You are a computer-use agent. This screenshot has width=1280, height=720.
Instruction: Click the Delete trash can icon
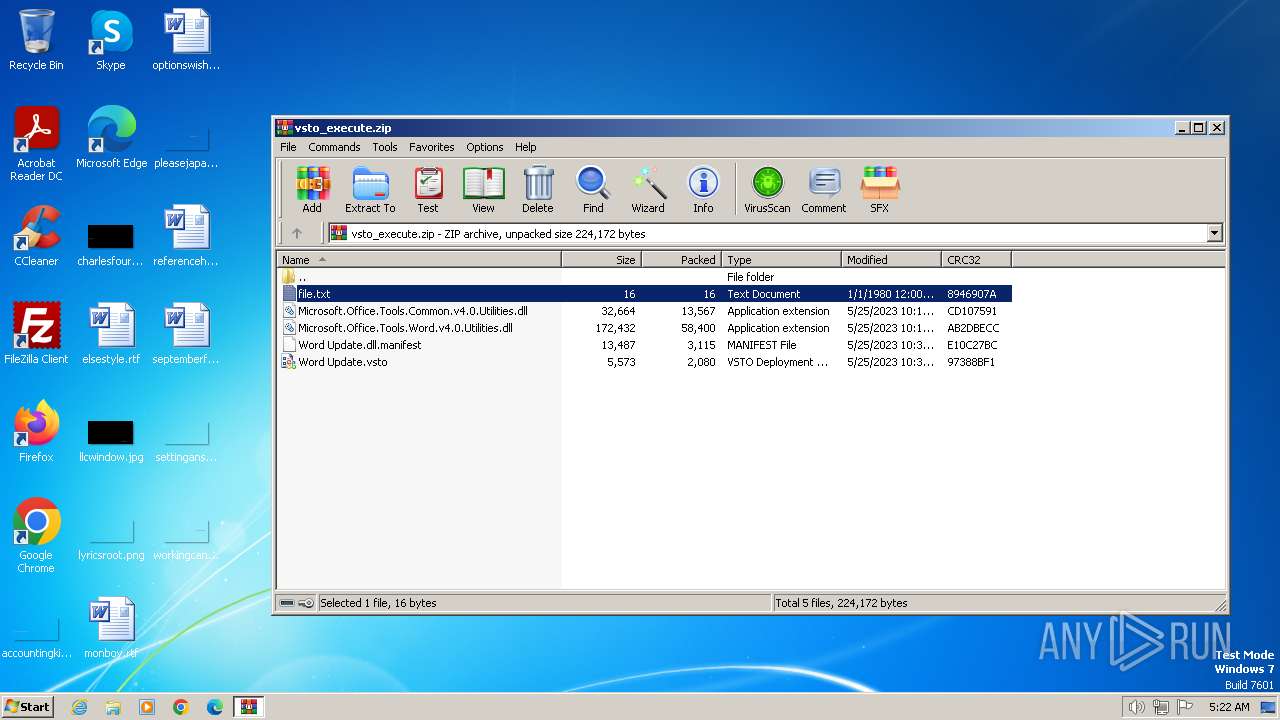point(538,190)
